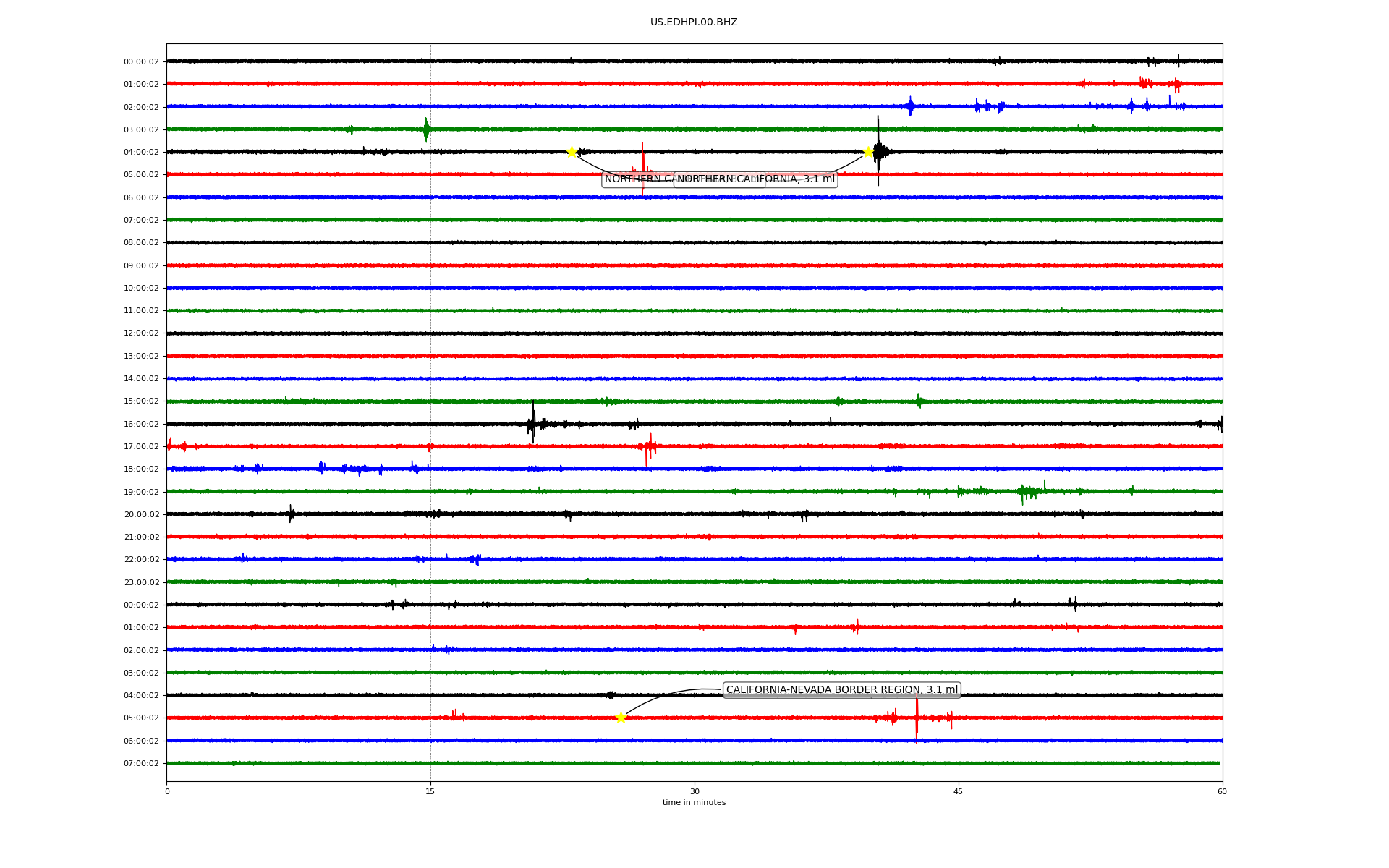Click the 16:00:02 row time label

tap(141, 424)
